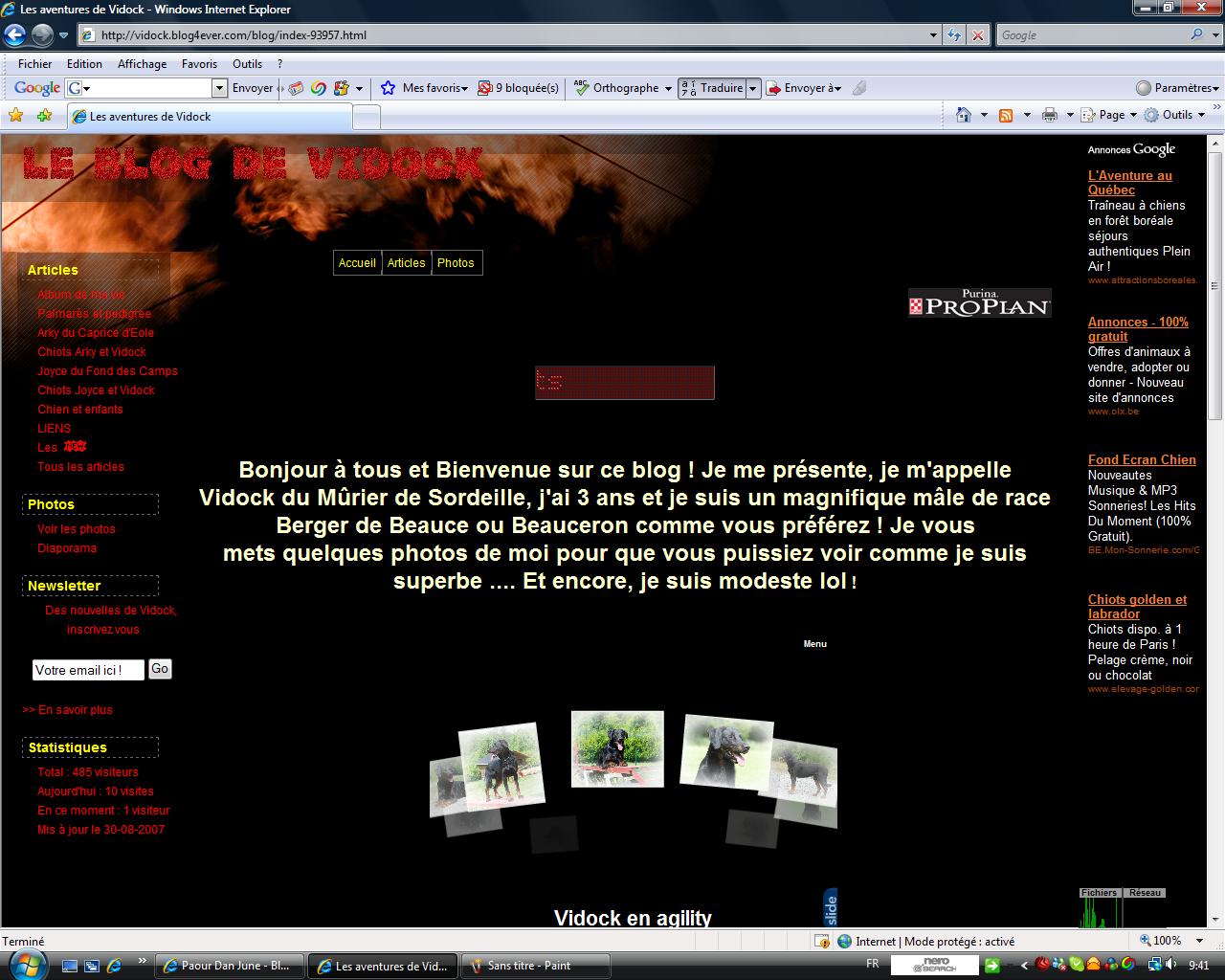Select the Photos tab in blog navigation

coord(456,263)
